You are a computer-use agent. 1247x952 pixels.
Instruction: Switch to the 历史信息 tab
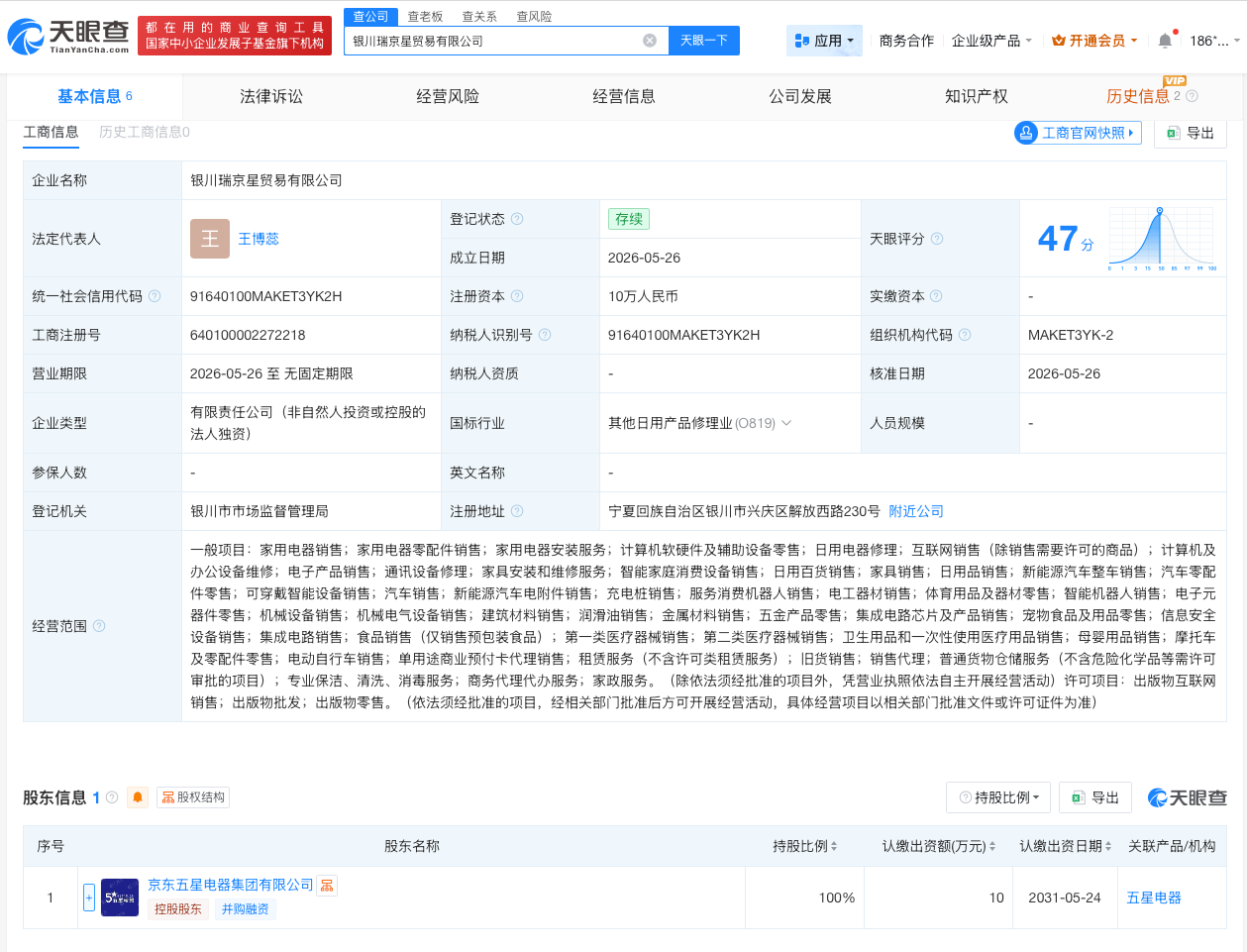coord(1137,96)
